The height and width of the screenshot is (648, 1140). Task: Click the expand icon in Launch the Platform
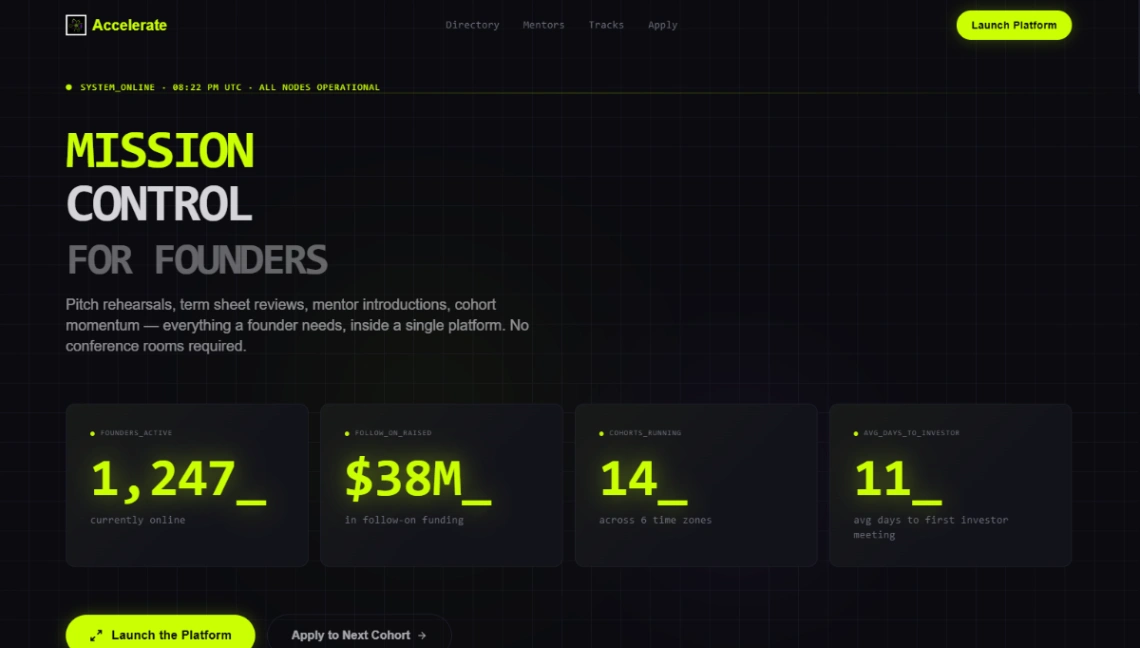(96, 635)
